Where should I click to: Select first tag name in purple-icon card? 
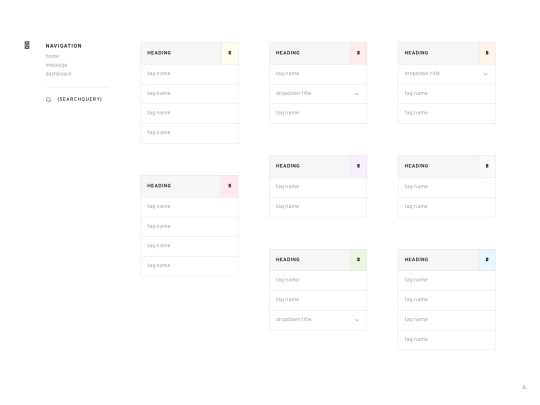[x=318, y=187]
